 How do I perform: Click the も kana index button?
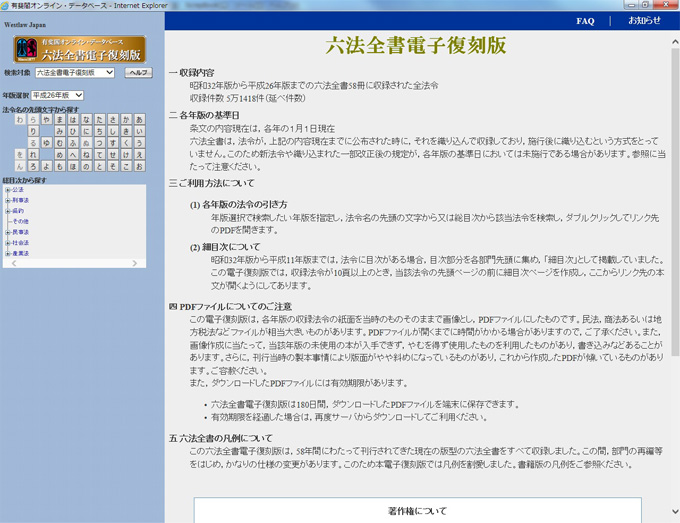[60, 167]
